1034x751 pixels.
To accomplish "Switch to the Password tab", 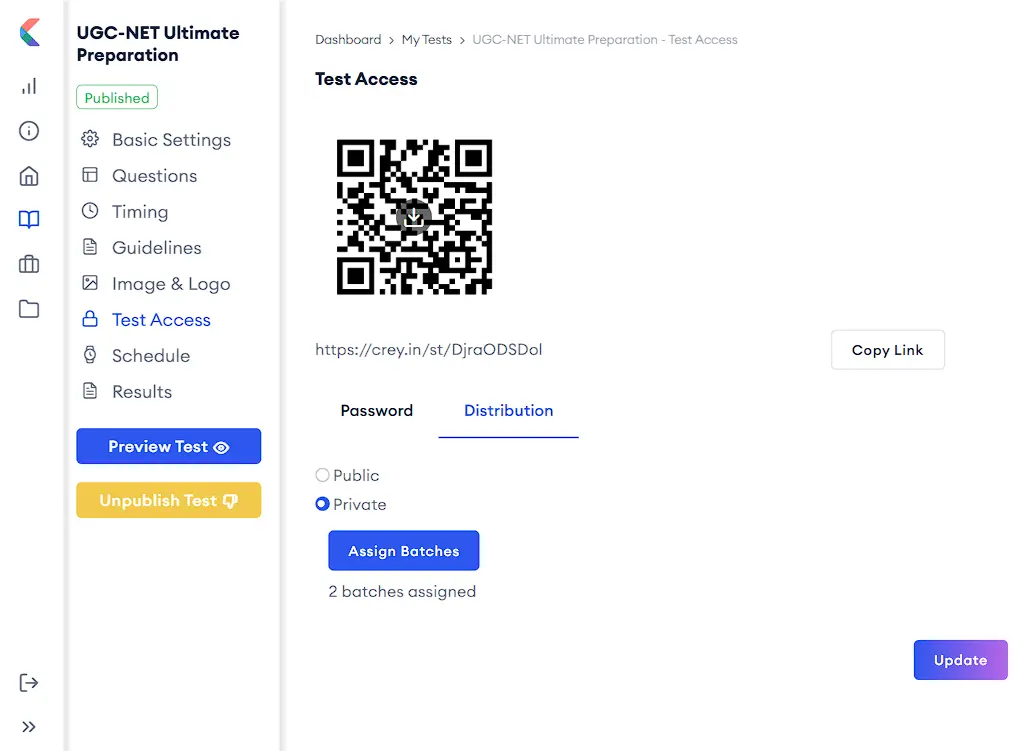I will tap(376, 411).
